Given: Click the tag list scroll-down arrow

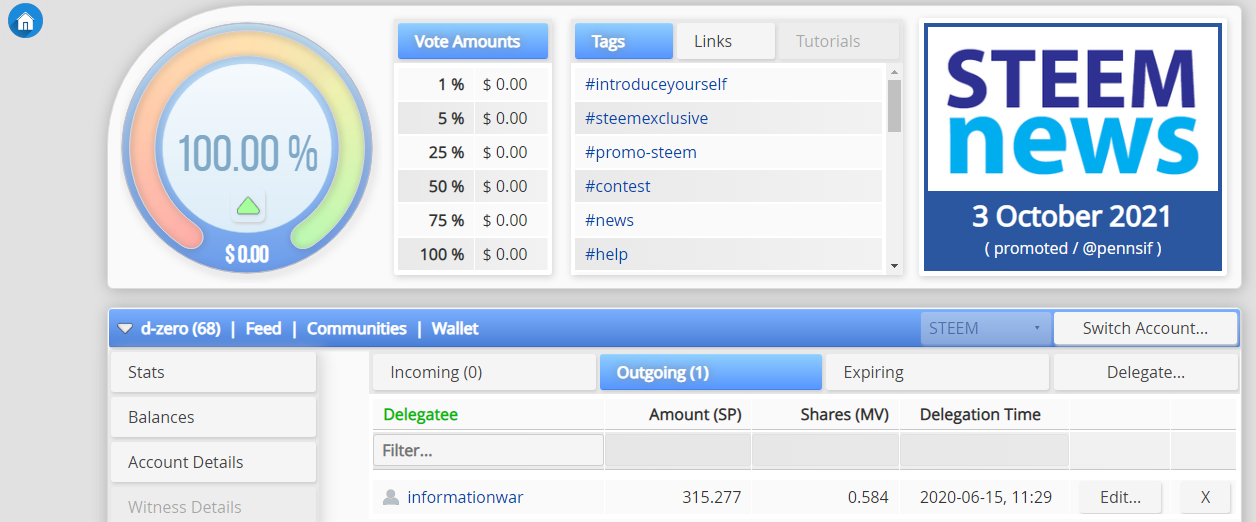Looking at the screenshot, I should [894, 266].
